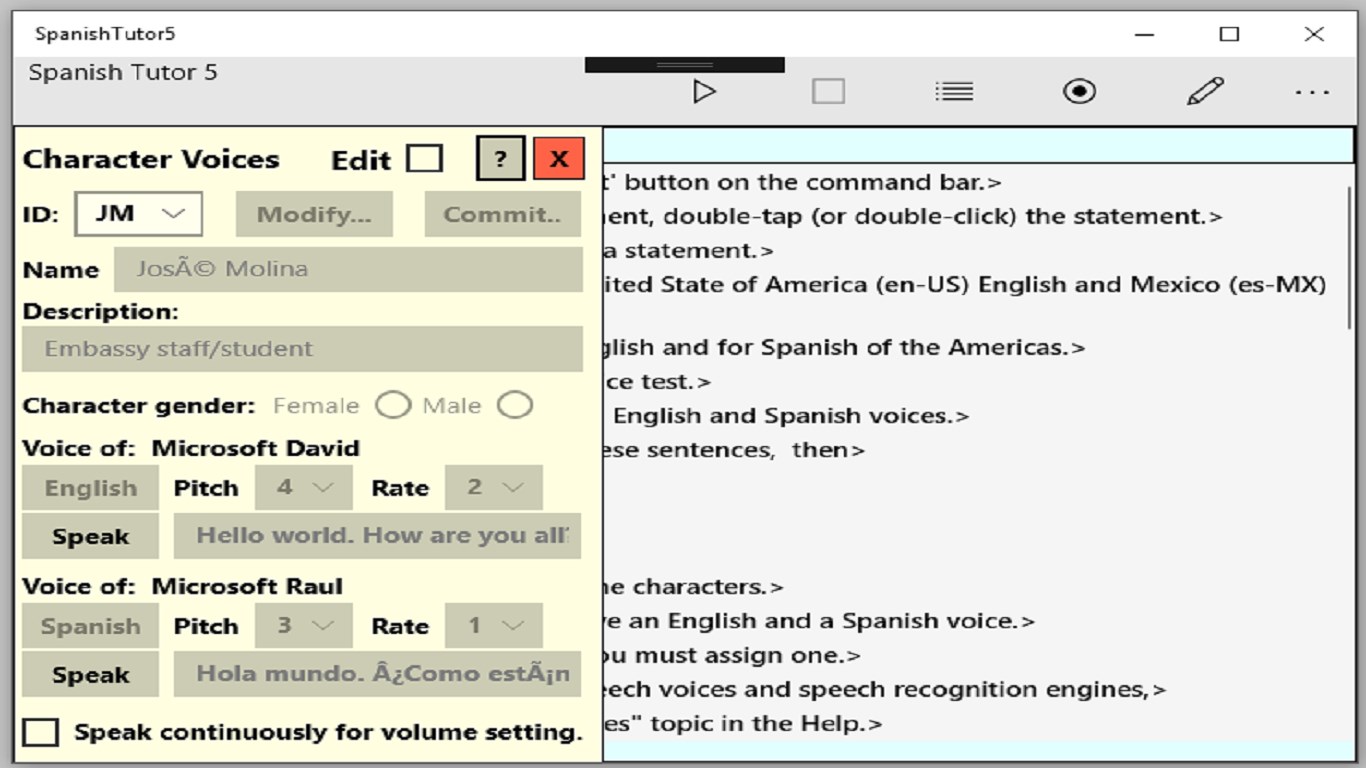Screen dimensions: 1366x768
Task: Click the line 'button on the command bar.>'
Action: tap(803, 183)
